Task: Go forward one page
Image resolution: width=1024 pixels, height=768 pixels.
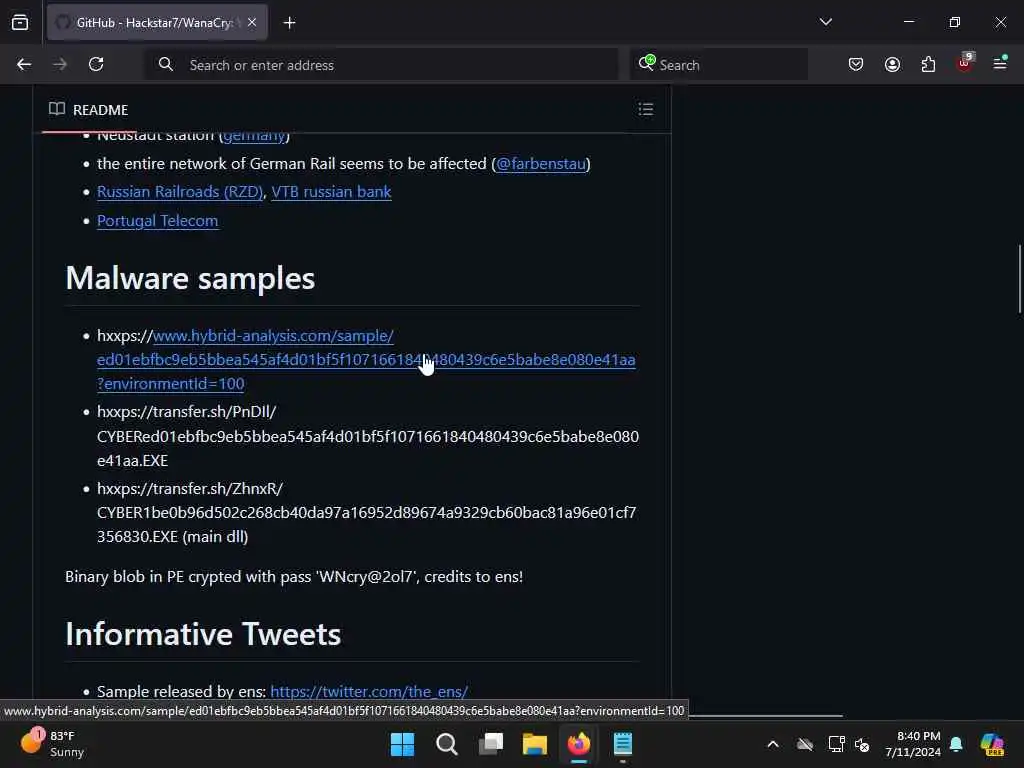Action: 60,65
